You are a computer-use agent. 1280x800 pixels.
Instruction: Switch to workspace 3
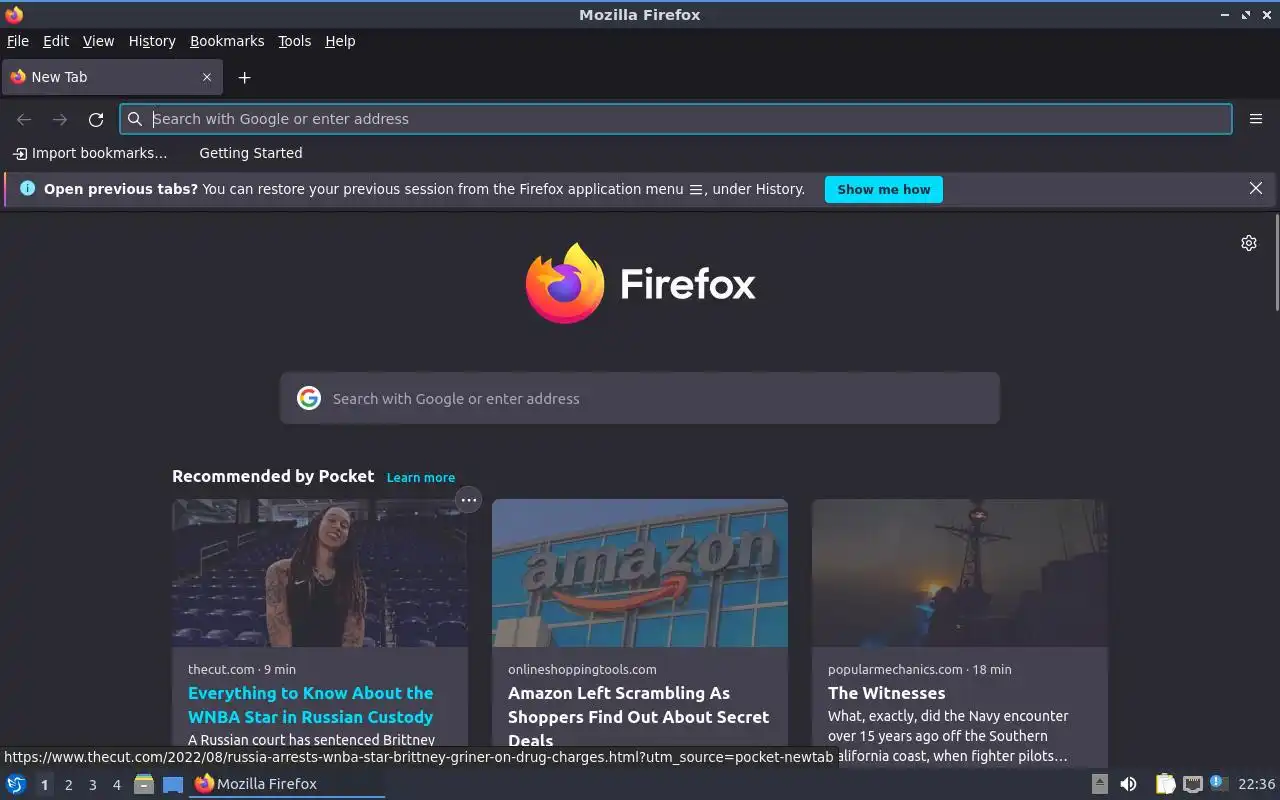[x=92, y=785]
